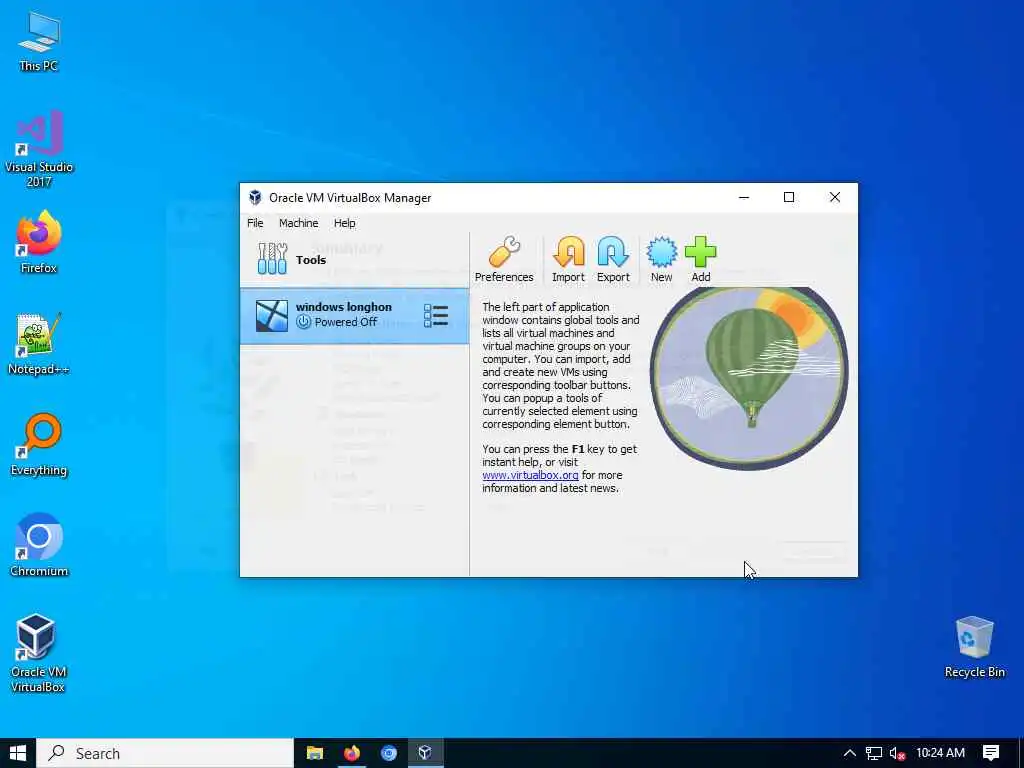Screen dimensions: 1024x768
Task: Select the Everything search desktop shortcut
Action: 39,445
